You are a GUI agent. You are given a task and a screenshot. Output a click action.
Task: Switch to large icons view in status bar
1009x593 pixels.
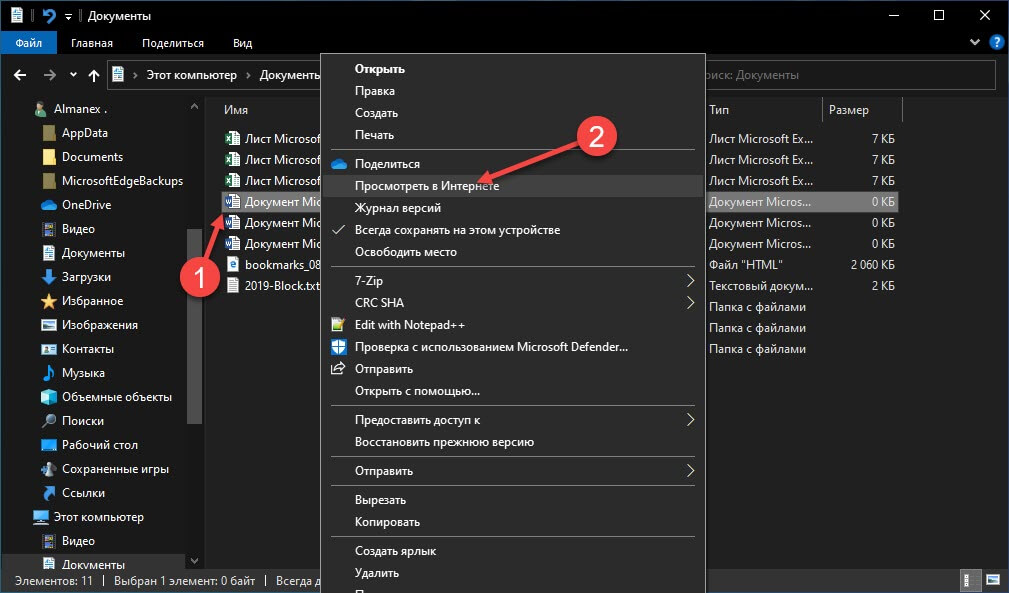click(x=992, y=580)
